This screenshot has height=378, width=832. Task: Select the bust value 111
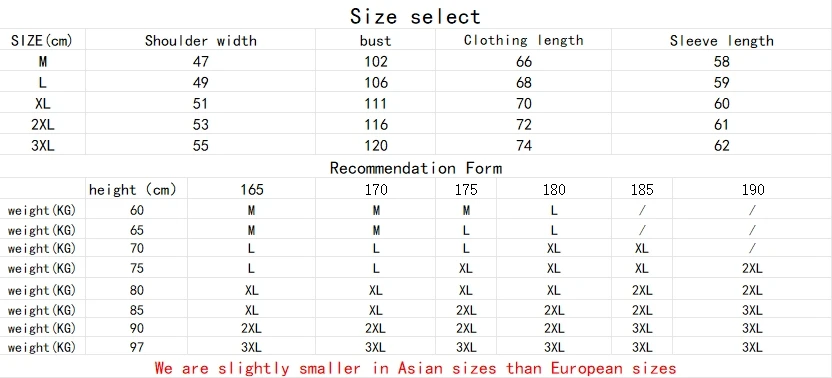click(376, 104)
